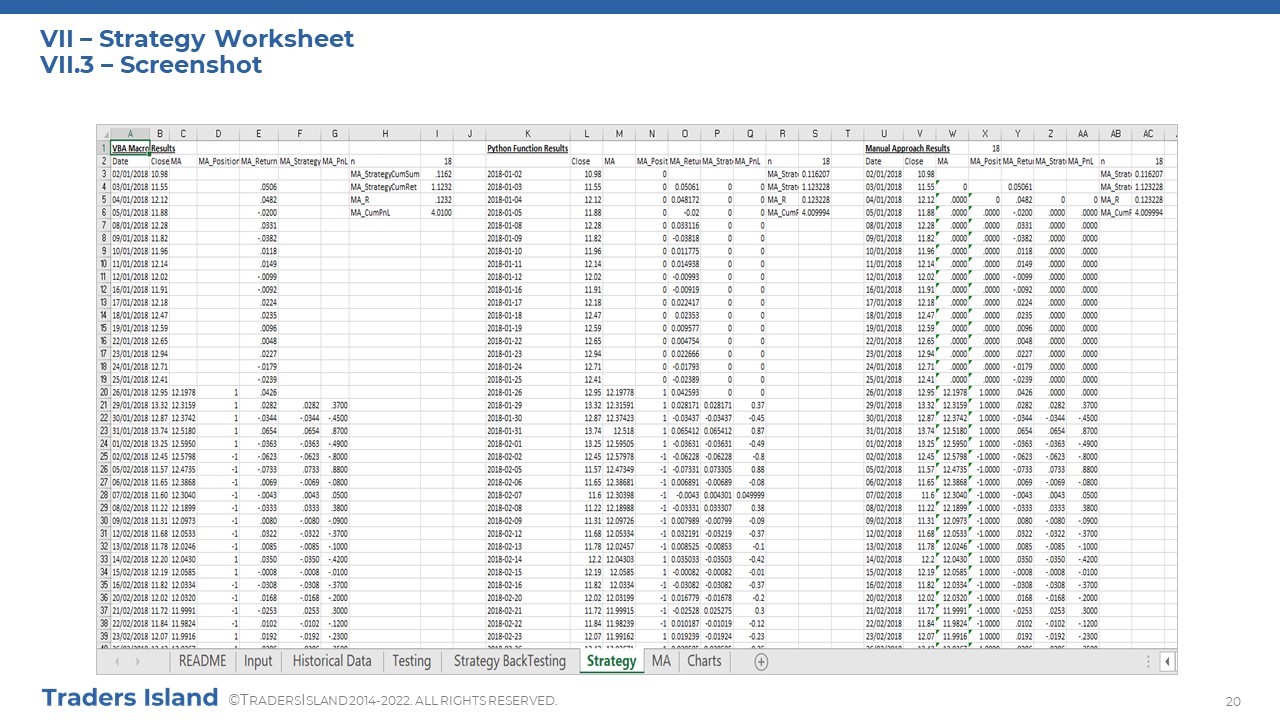
Task: Click the value 12.1978 in column C
Action: pos(183,392)
